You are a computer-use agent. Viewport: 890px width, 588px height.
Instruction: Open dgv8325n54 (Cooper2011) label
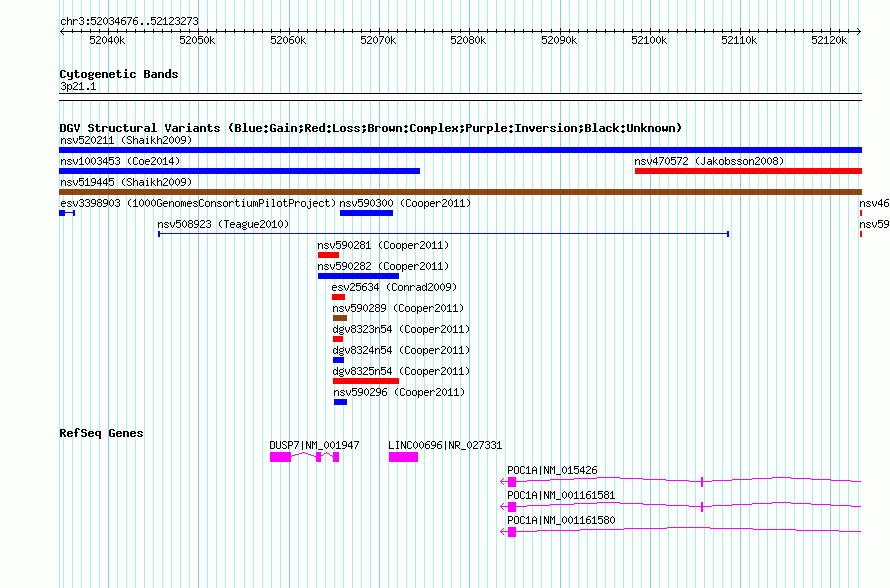pos(401,371)
